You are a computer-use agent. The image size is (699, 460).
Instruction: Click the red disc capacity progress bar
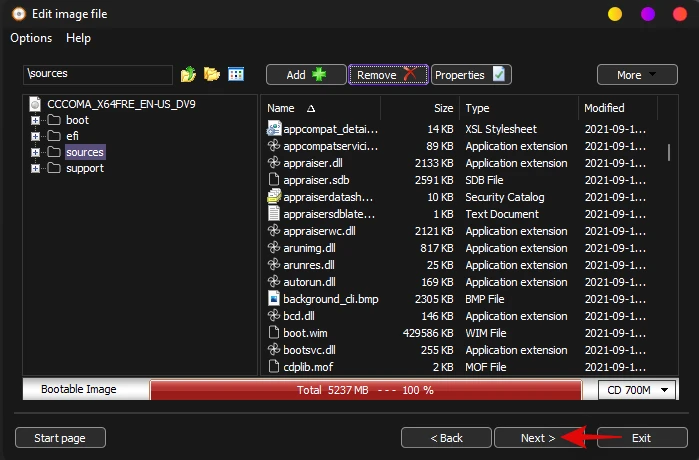(364, 390)
